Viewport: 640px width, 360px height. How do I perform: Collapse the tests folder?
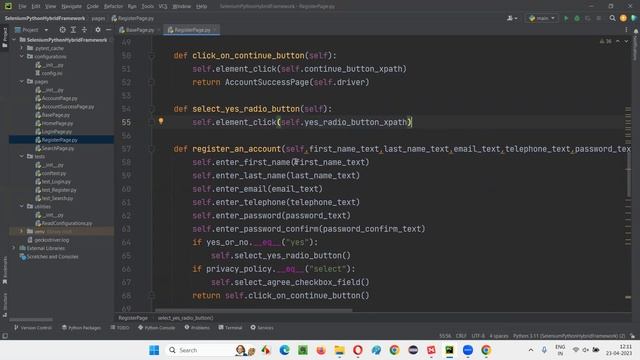[x=22, y=156]
